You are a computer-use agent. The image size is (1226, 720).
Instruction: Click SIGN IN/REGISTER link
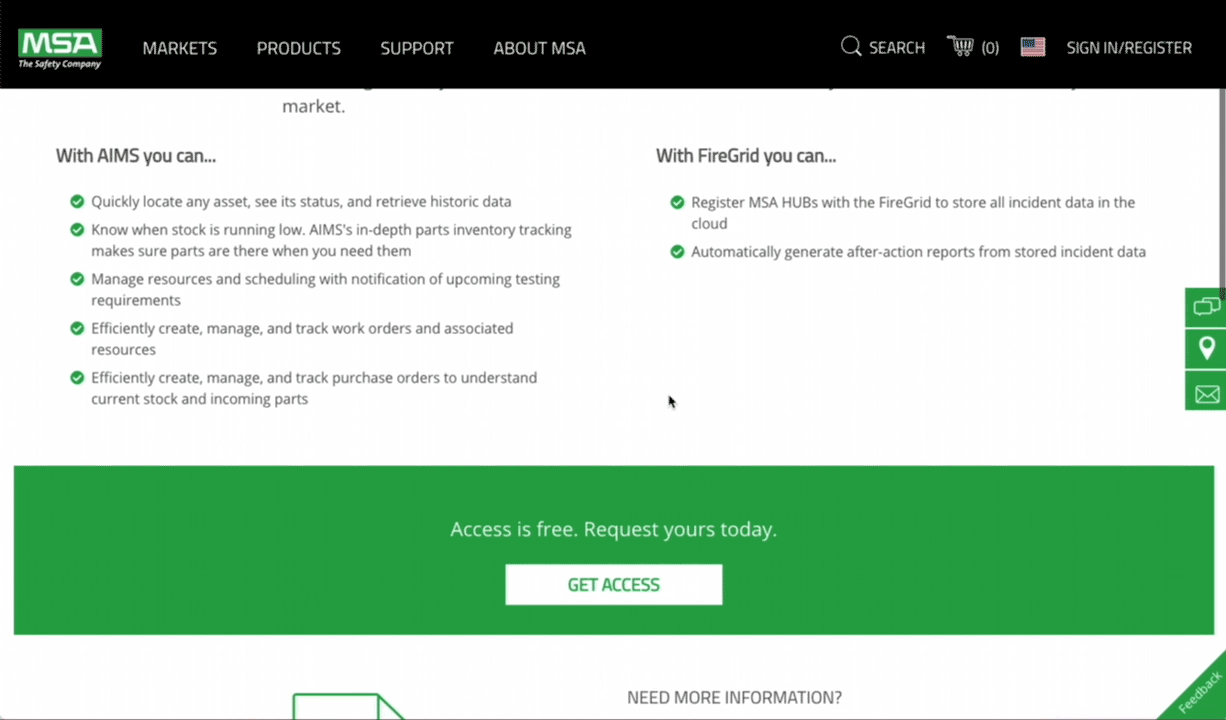pos(1129,47)
